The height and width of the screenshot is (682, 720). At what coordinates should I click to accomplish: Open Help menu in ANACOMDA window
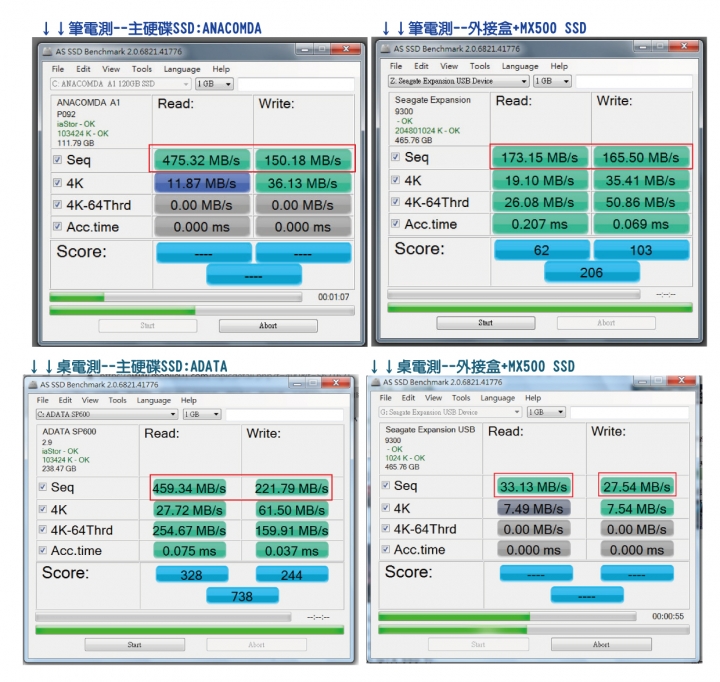[221, 69]
